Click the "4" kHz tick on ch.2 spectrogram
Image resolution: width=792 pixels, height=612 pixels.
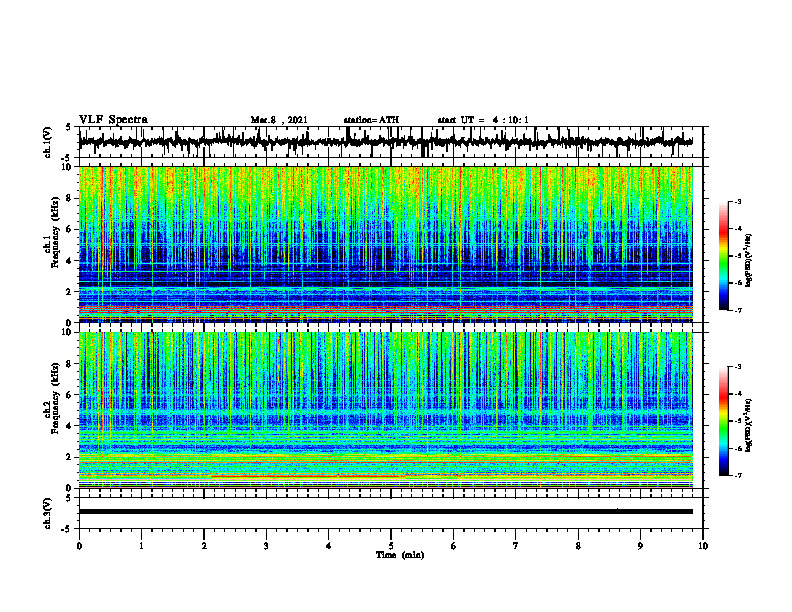coord(70,426)
